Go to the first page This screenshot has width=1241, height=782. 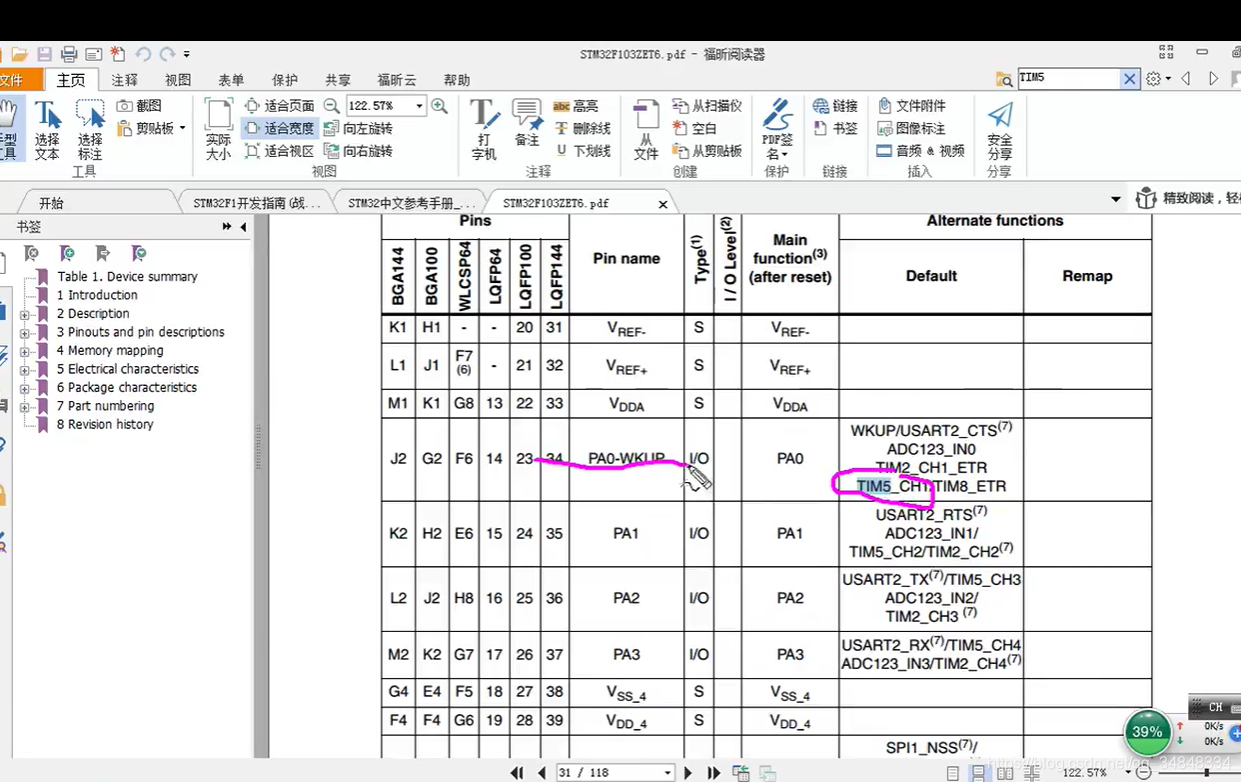click(x=517, y=773)
